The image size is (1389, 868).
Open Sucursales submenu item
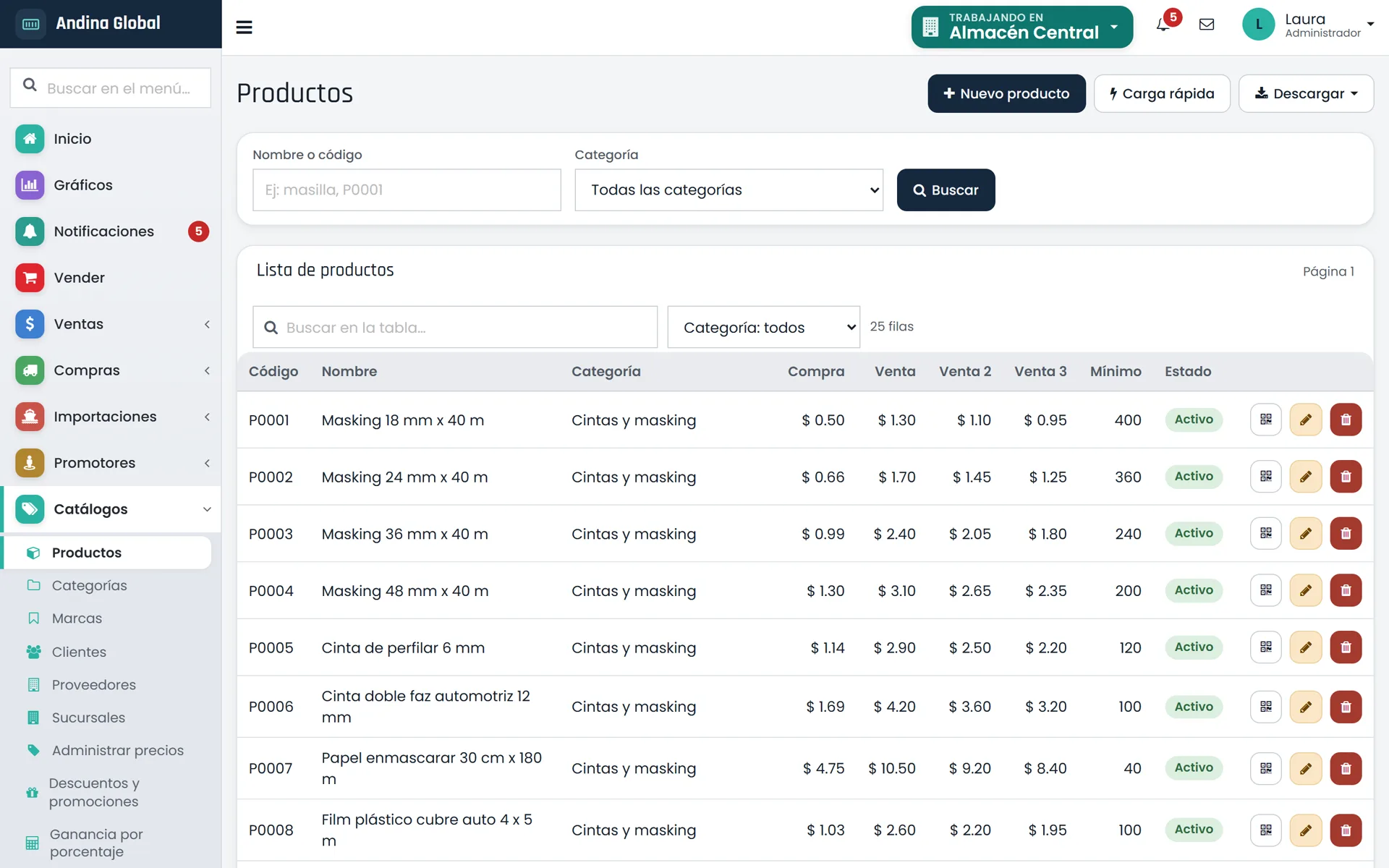pos(88,718)
